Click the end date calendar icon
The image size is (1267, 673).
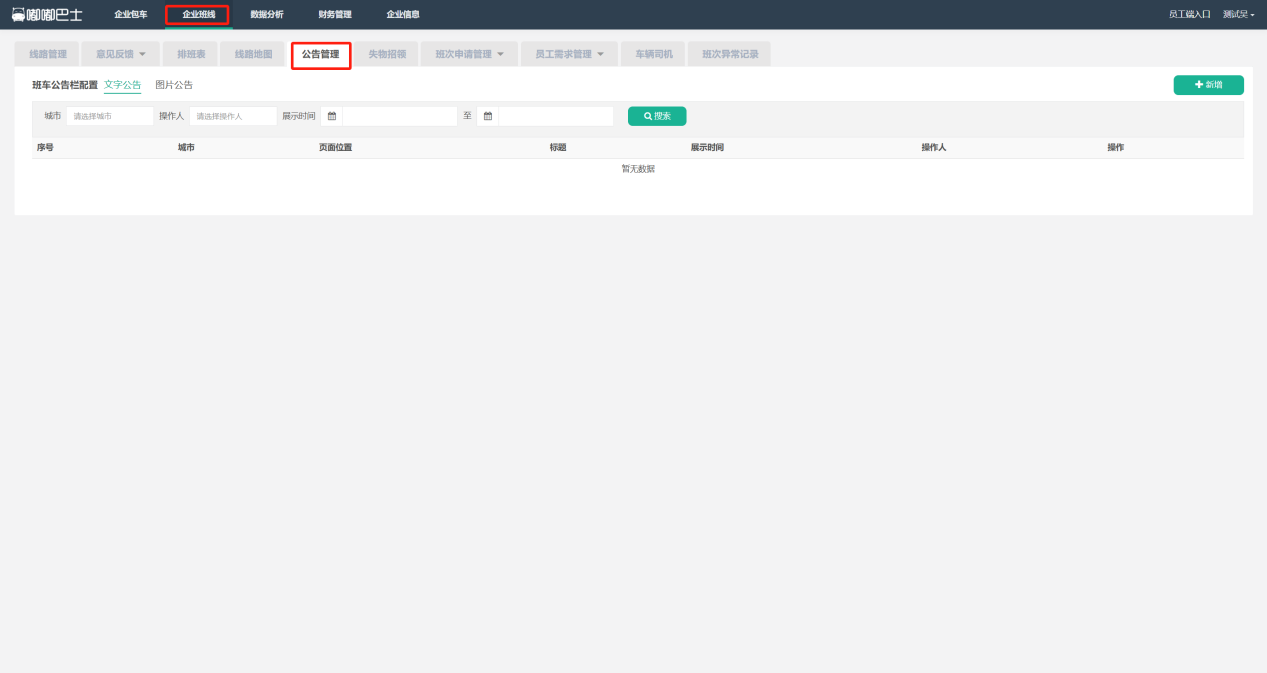488,116
